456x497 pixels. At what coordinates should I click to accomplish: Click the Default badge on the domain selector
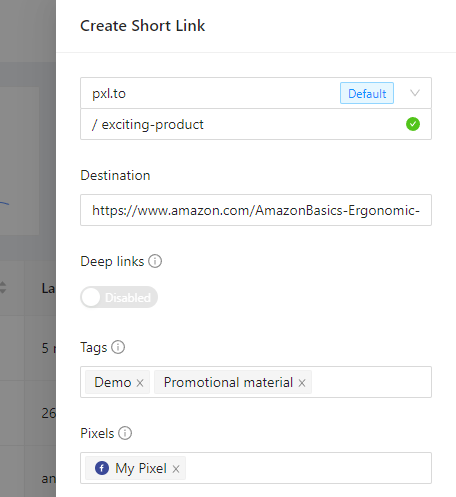point(367,93)
